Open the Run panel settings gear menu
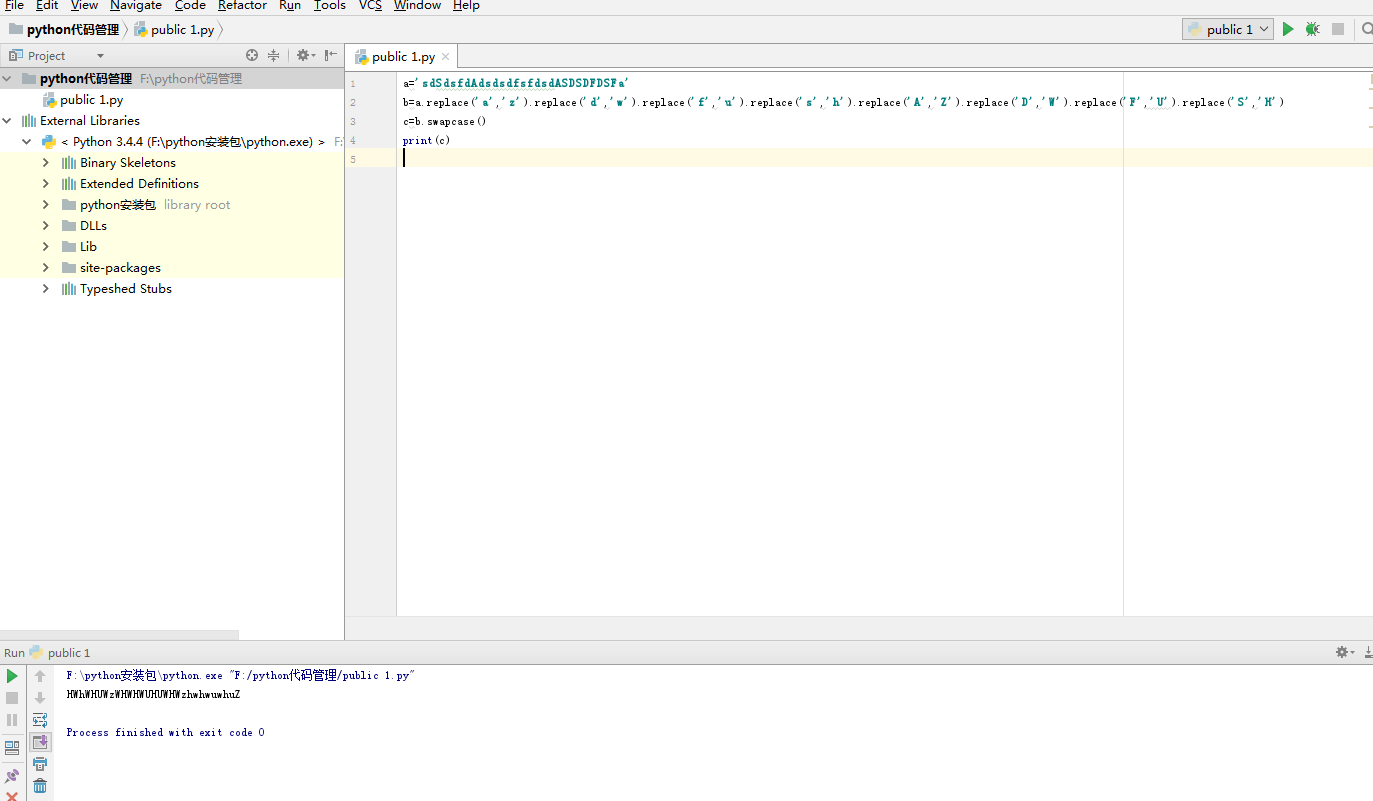Image resolution: width=1373 pixels, height=801 pixels. point(1343,652)
